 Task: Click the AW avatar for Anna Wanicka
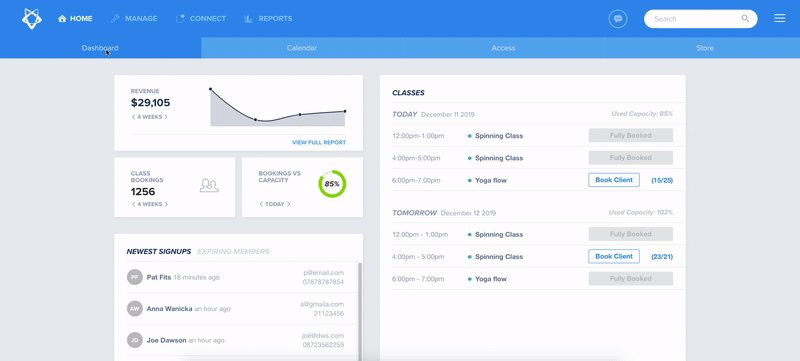[x=135, y=308]
